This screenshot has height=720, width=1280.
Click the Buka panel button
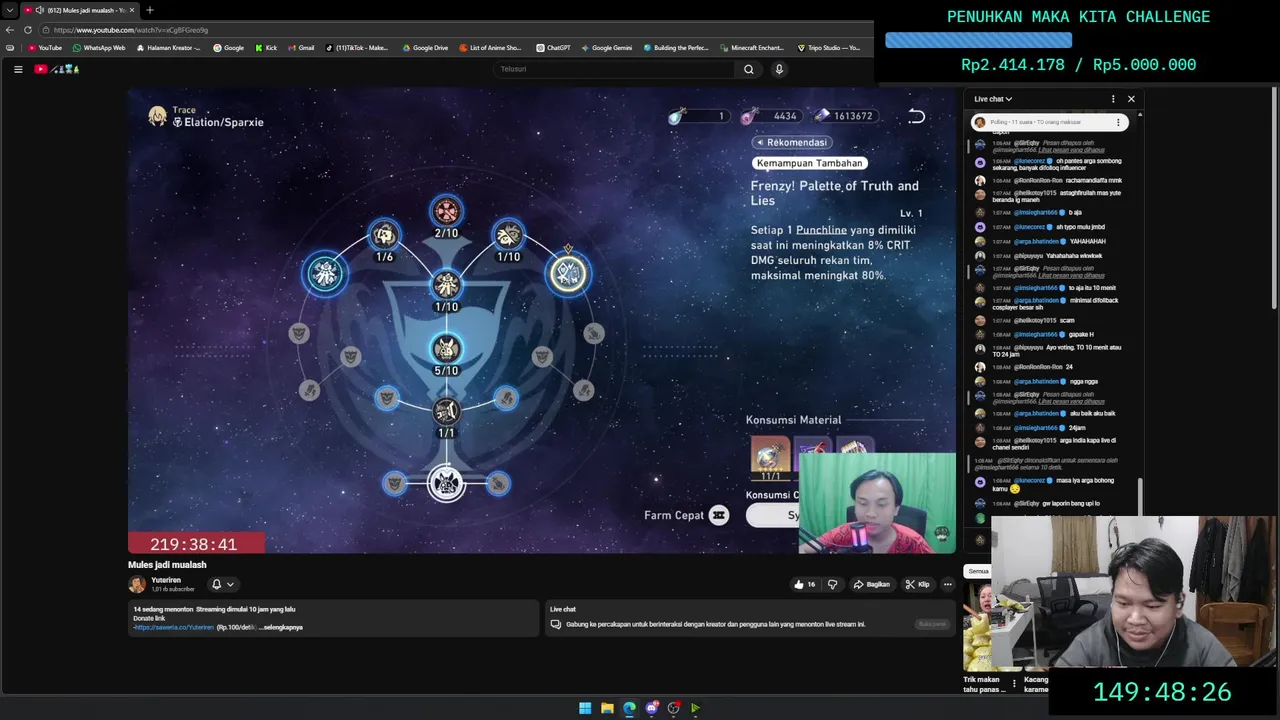tap(931, 624)
